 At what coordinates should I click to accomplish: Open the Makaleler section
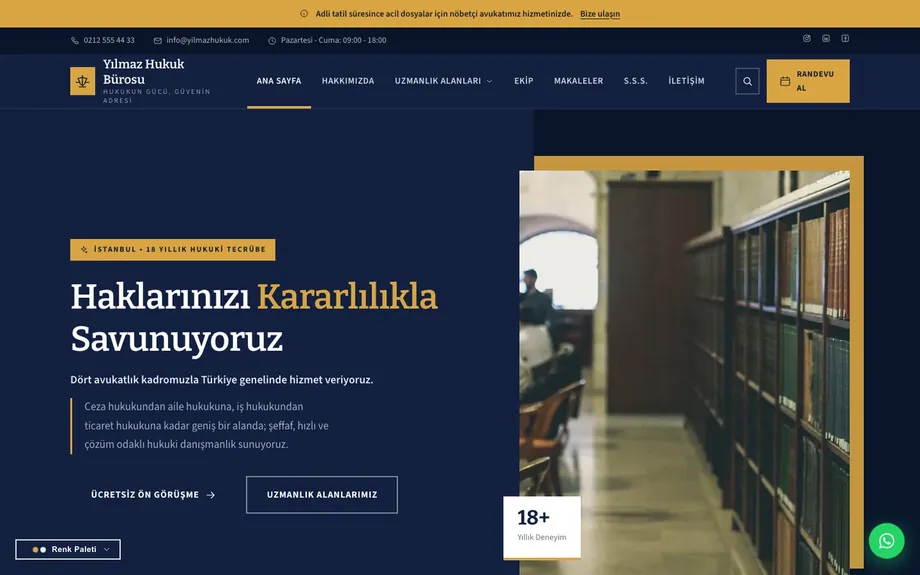579,81
